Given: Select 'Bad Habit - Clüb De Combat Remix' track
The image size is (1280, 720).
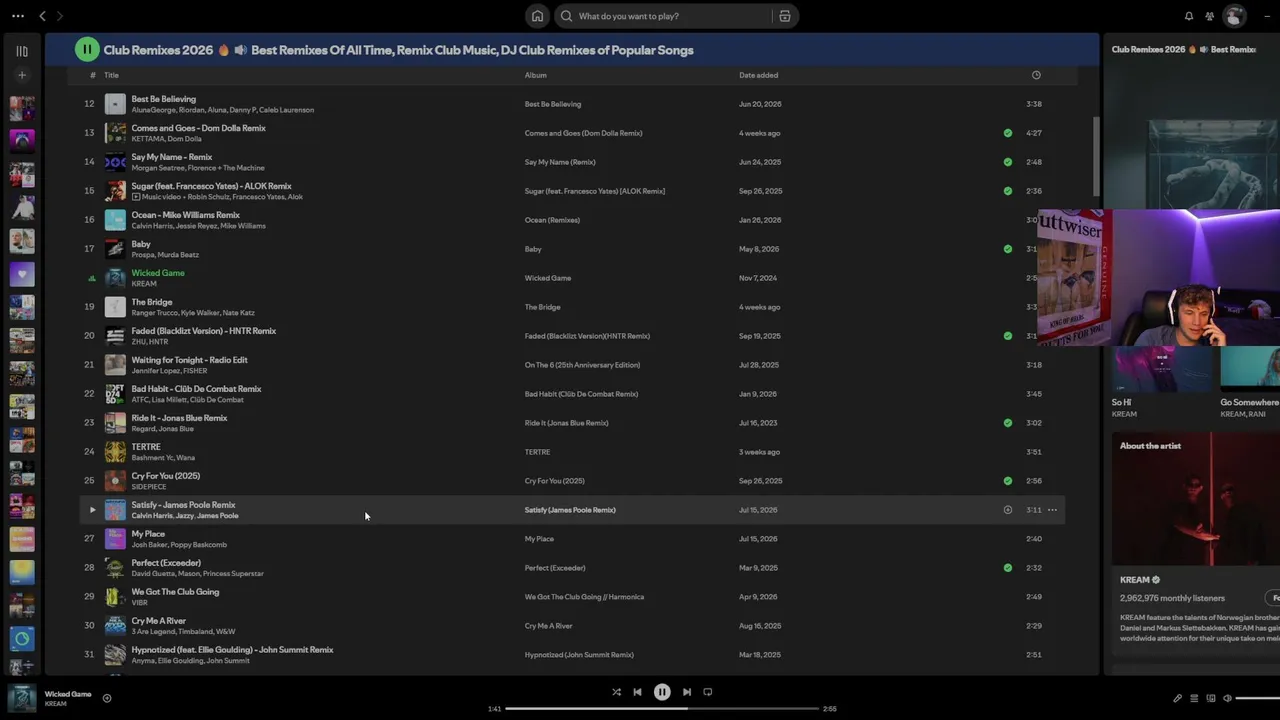Looking at the screenshot, I should (x=196, y=389).
